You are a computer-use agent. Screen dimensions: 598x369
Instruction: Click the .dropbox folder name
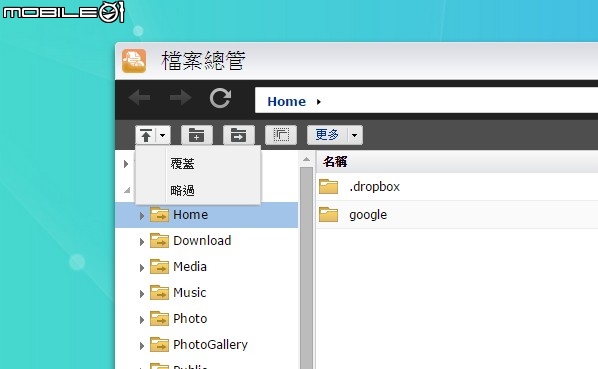coord(375,187)
